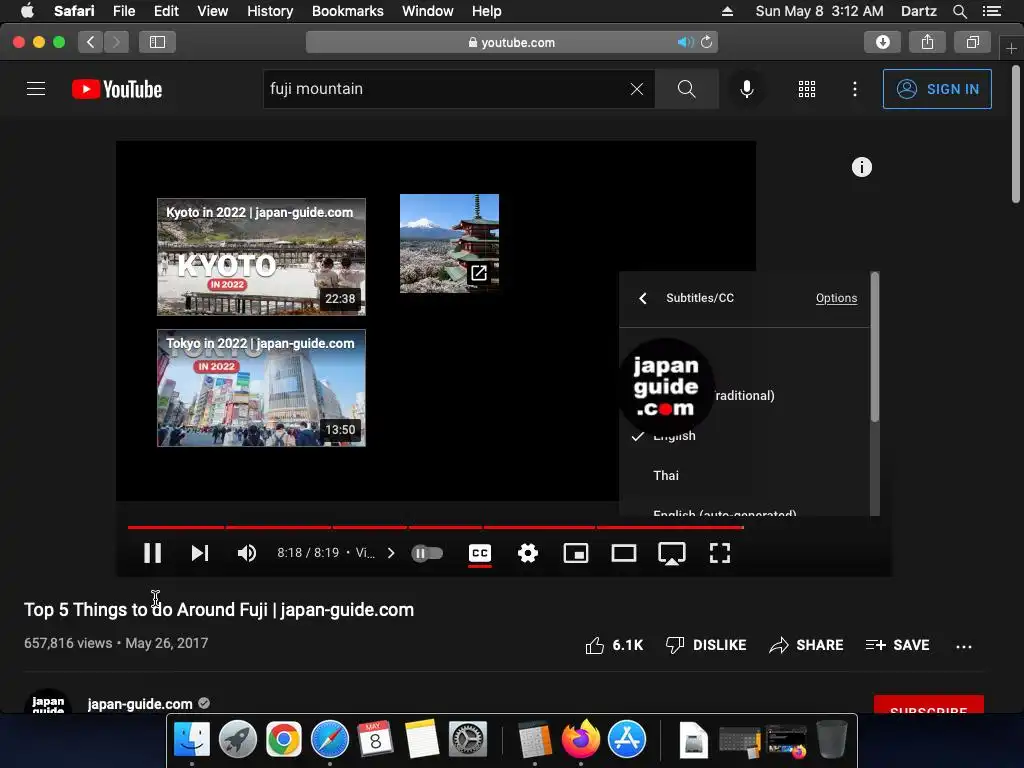SAVE the video to a playlist
This screenshot has height=768, width=1024.
(x=897, y=645)
